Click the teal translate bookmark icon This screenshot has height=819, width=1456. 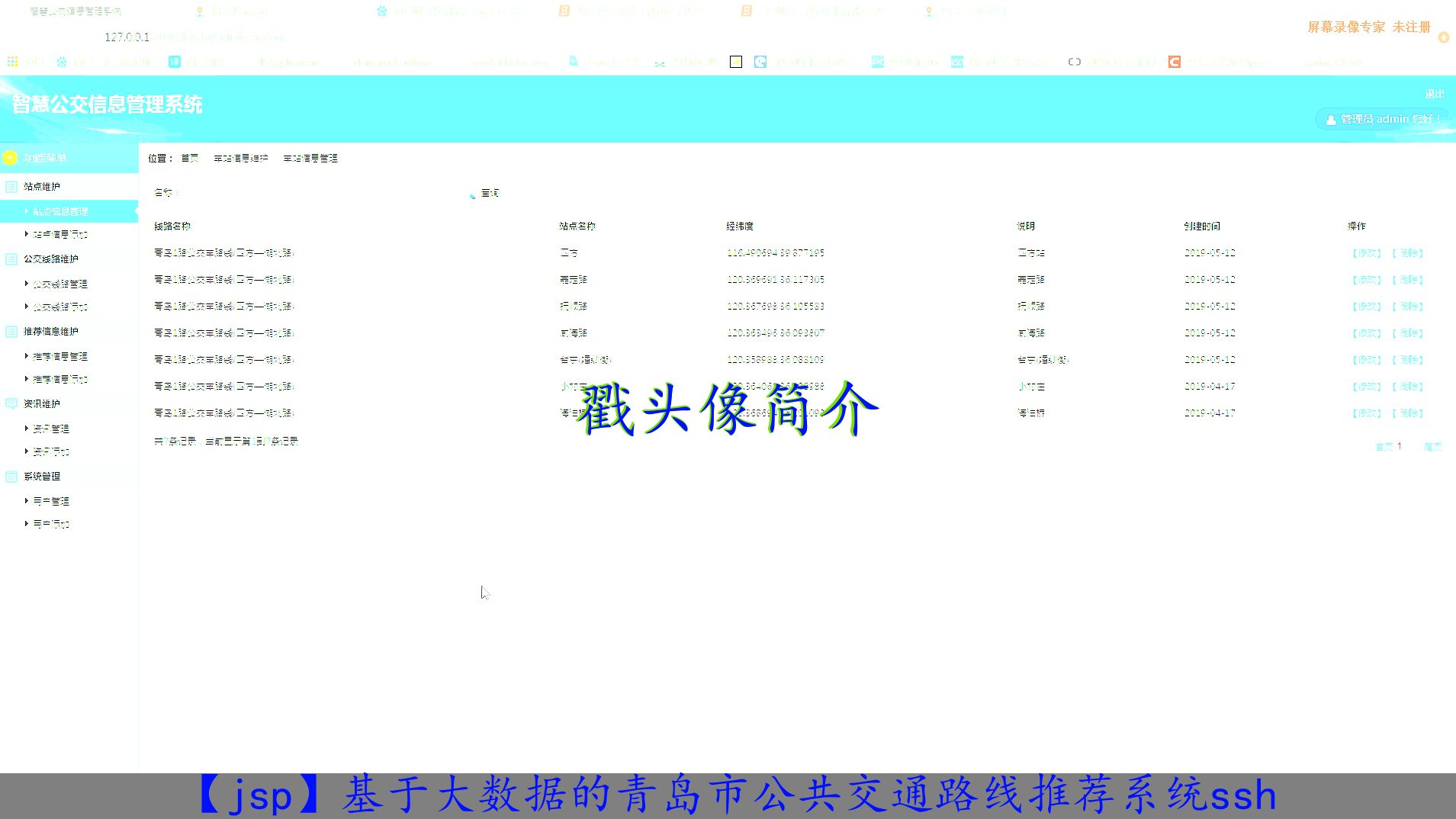click(x=175, y=62)
